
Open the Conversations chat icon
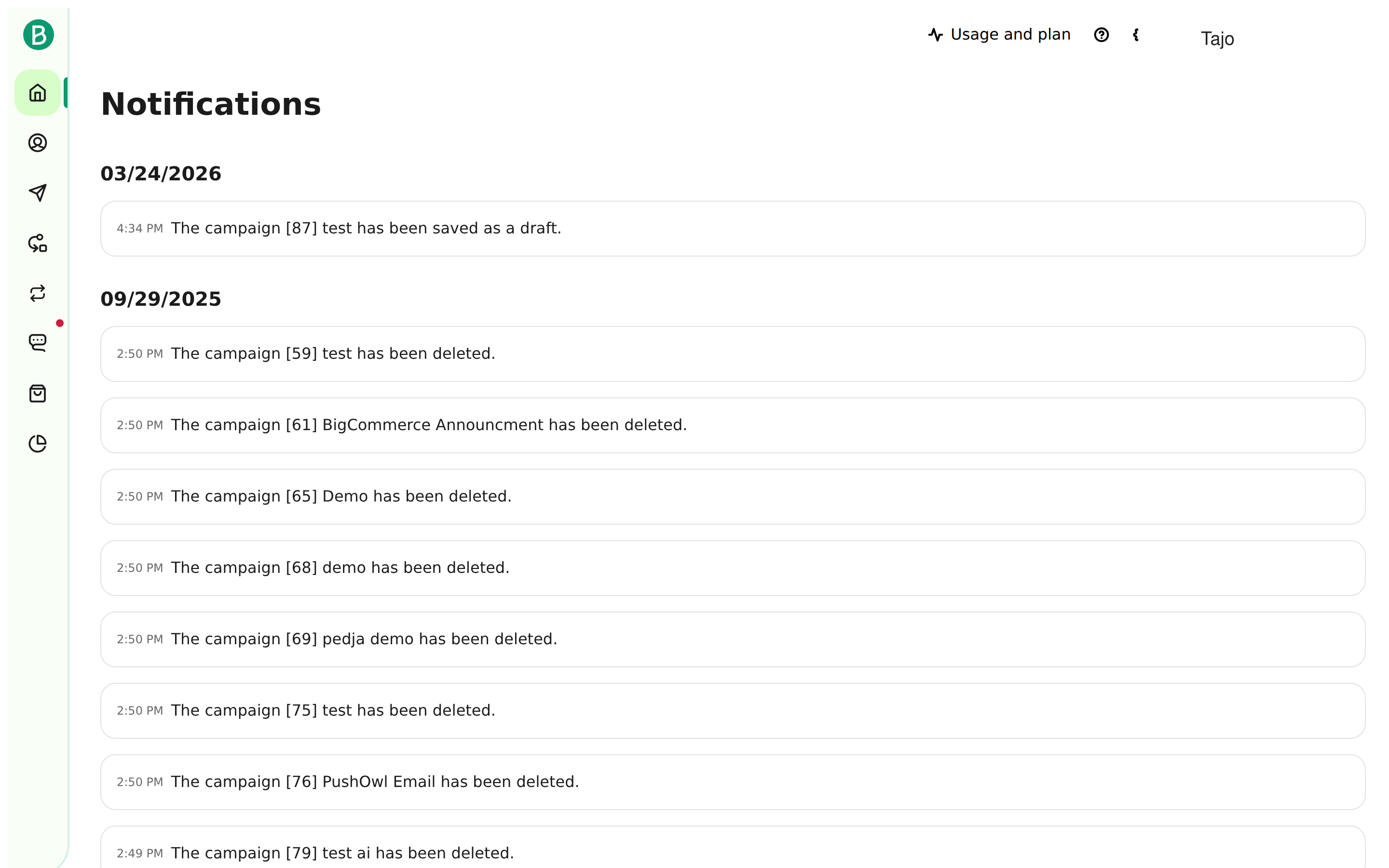38,343
